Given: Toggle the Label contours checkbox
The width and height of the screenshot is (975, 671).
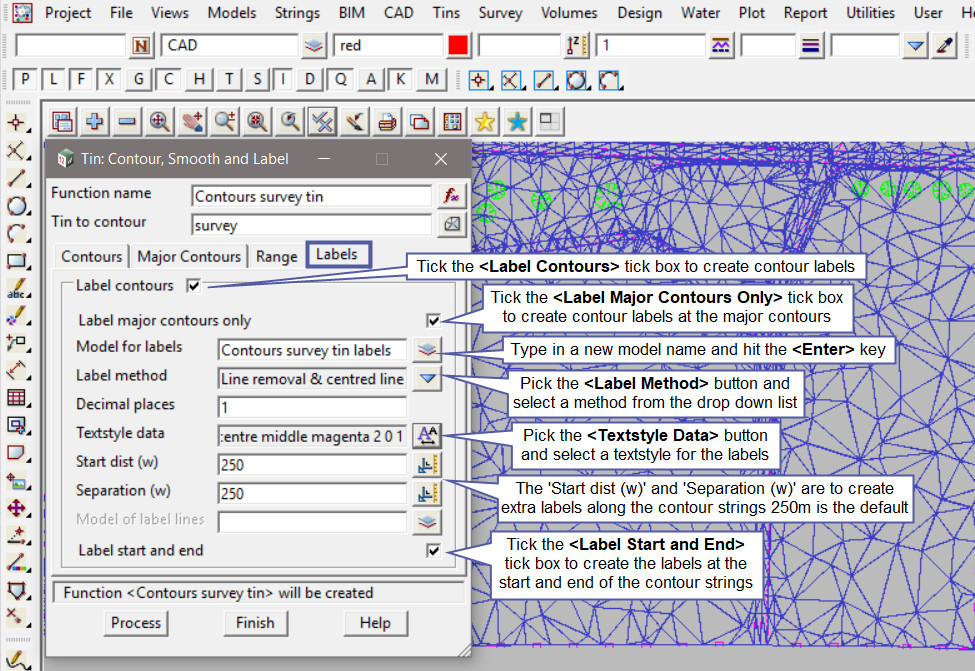Looking at the screenshot, I should point(194,285).
